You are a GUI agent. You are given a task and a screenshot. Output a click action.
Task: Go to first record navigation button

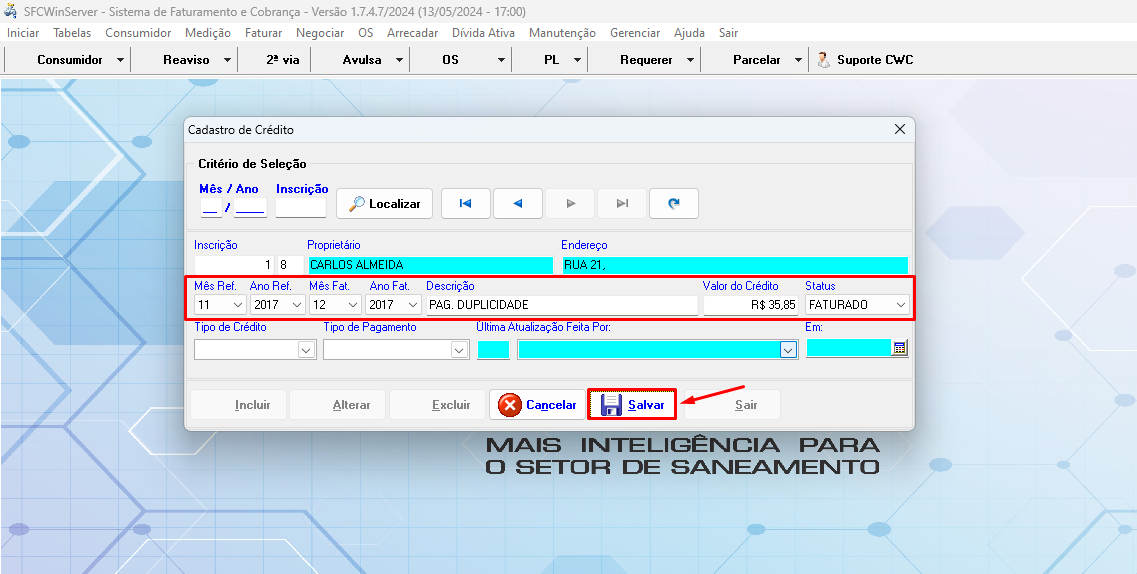[x=466, y=204]
